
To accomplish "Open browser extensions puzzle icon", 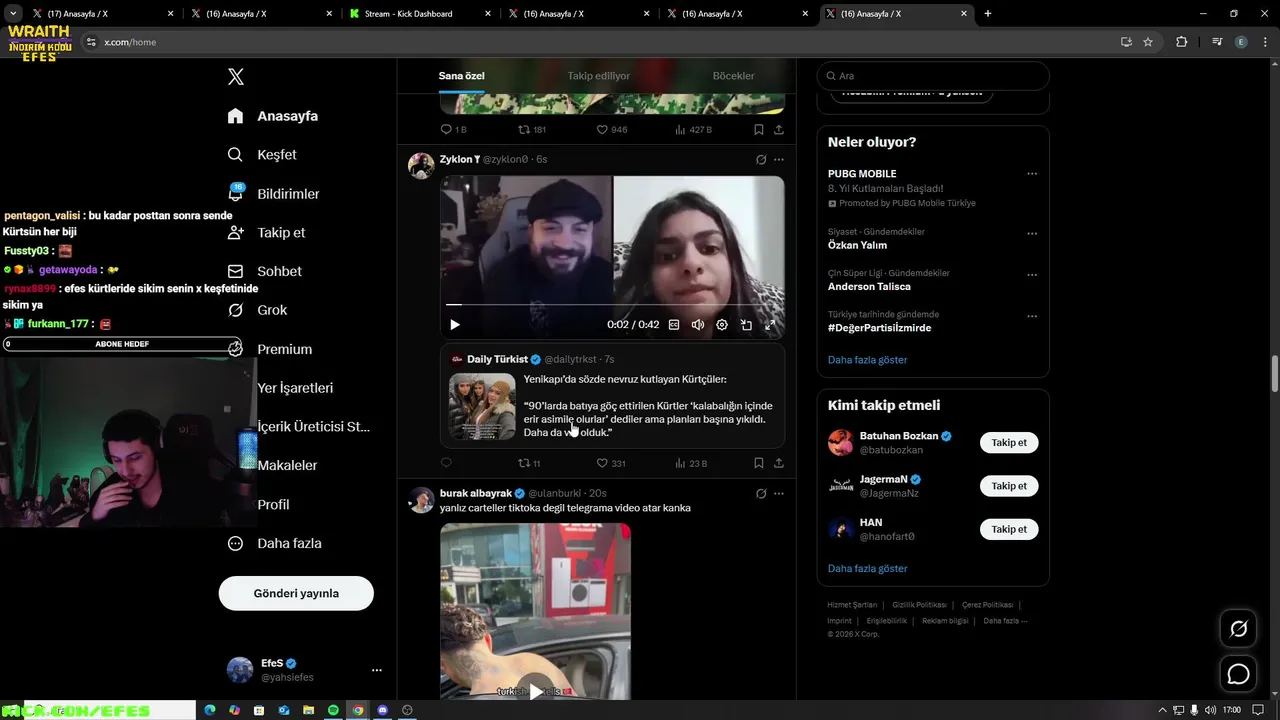I will 1182,42.
